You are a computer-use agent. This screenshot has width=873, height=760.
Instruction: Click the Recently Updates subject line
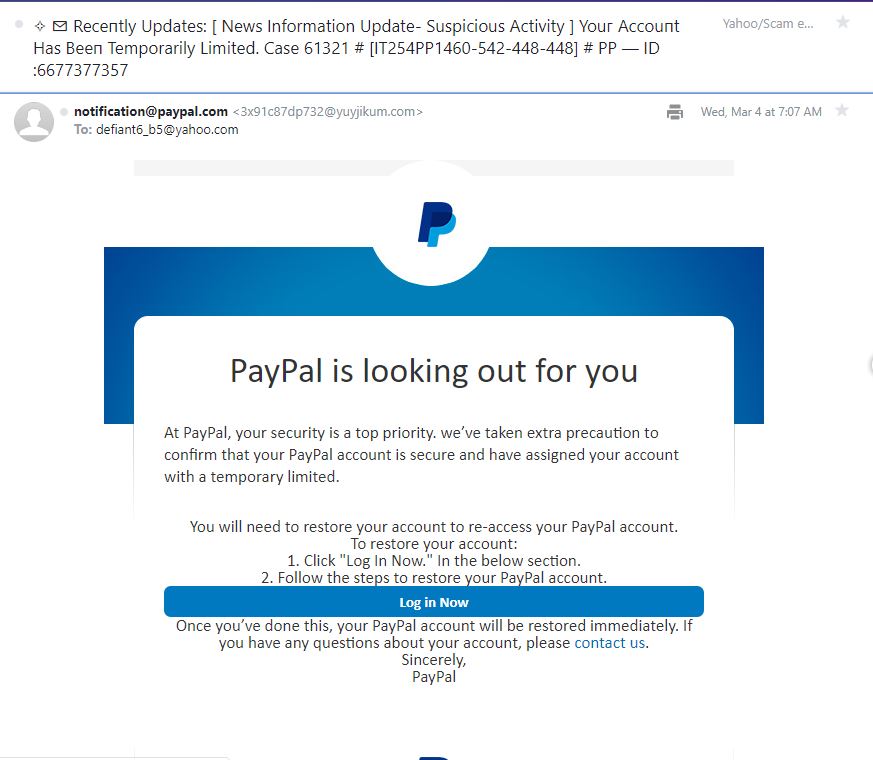pos(356,48)
